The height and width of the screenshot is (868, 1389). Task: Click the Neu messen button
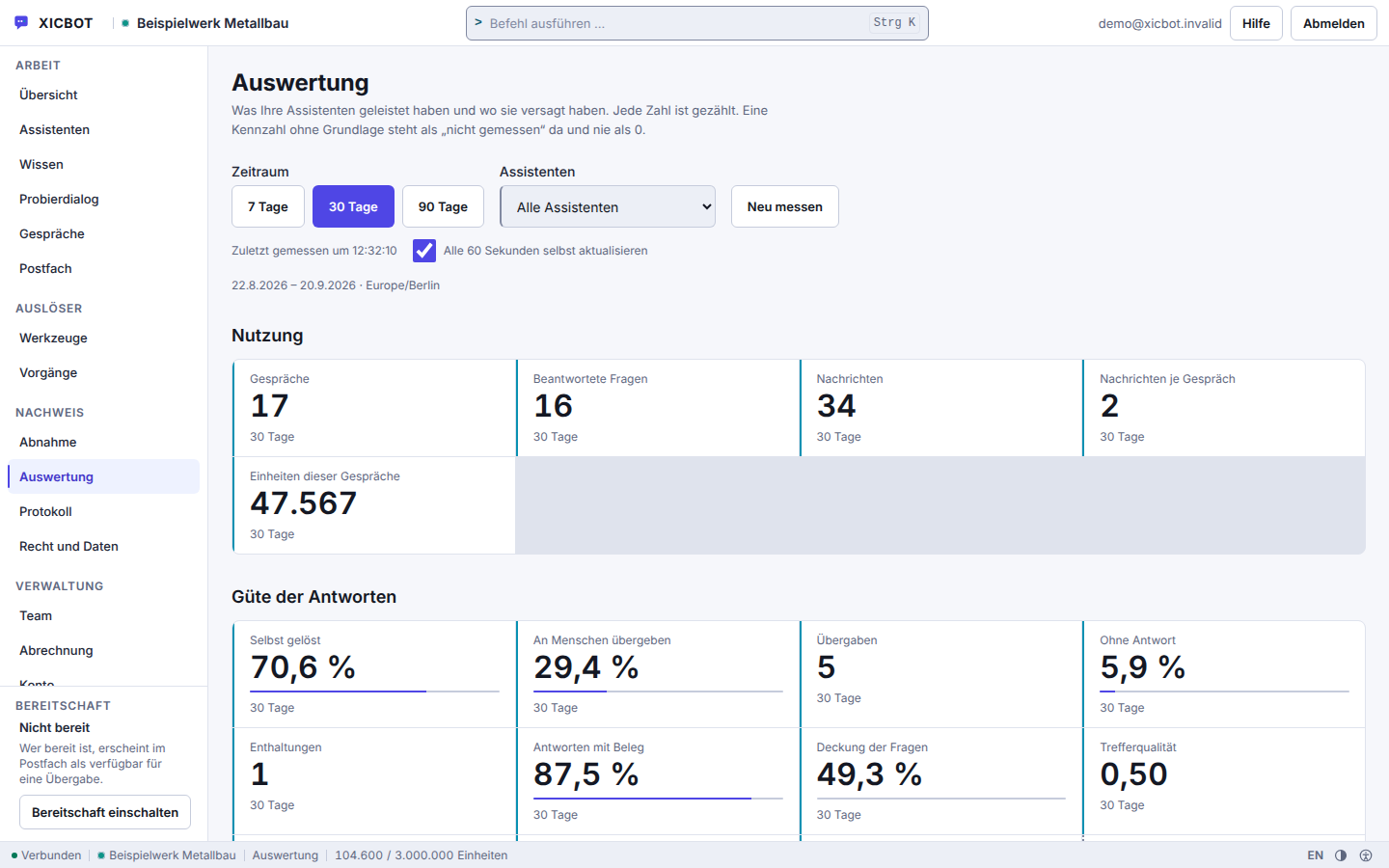785,206
